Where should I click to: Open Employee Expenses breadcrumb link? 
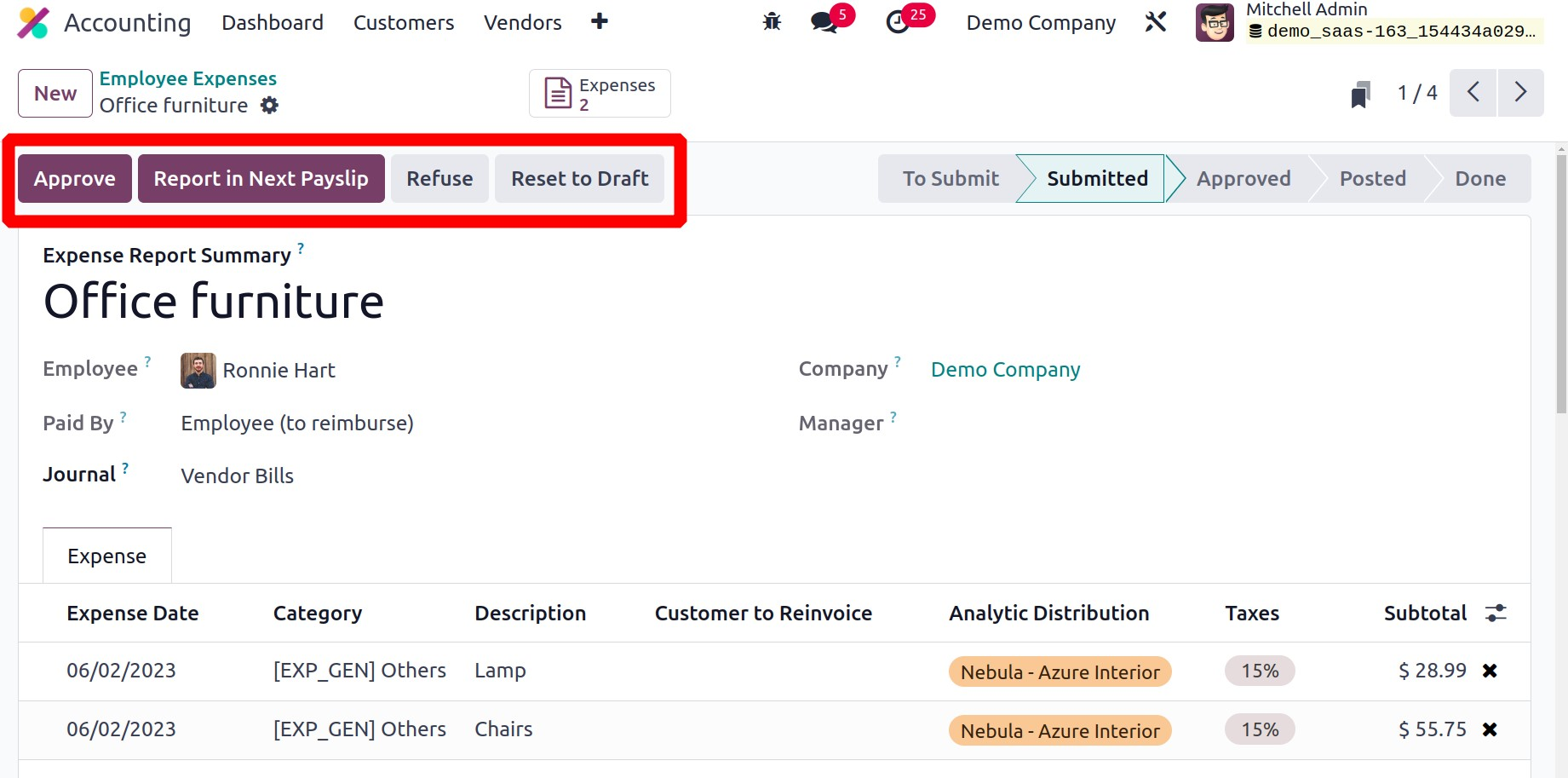(188, 78)
